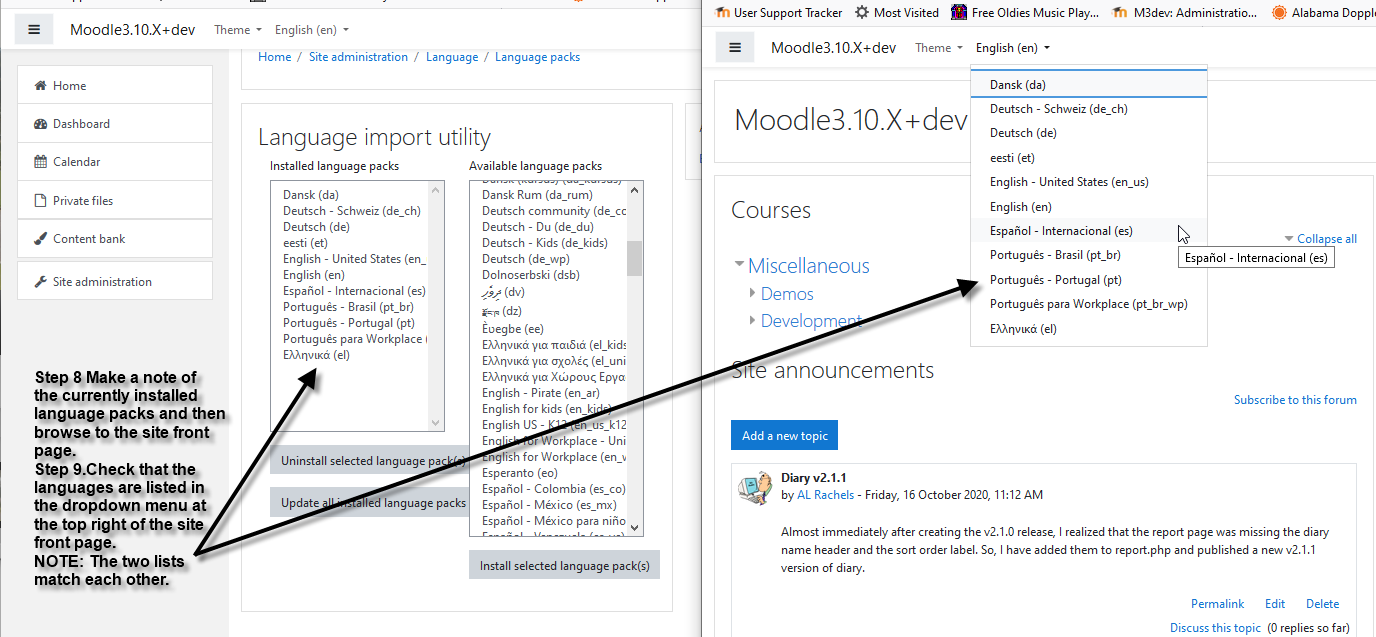
Task: Select Português - Brasil (pt_br) in dropdown
Action: click(x=1089, y=255)
